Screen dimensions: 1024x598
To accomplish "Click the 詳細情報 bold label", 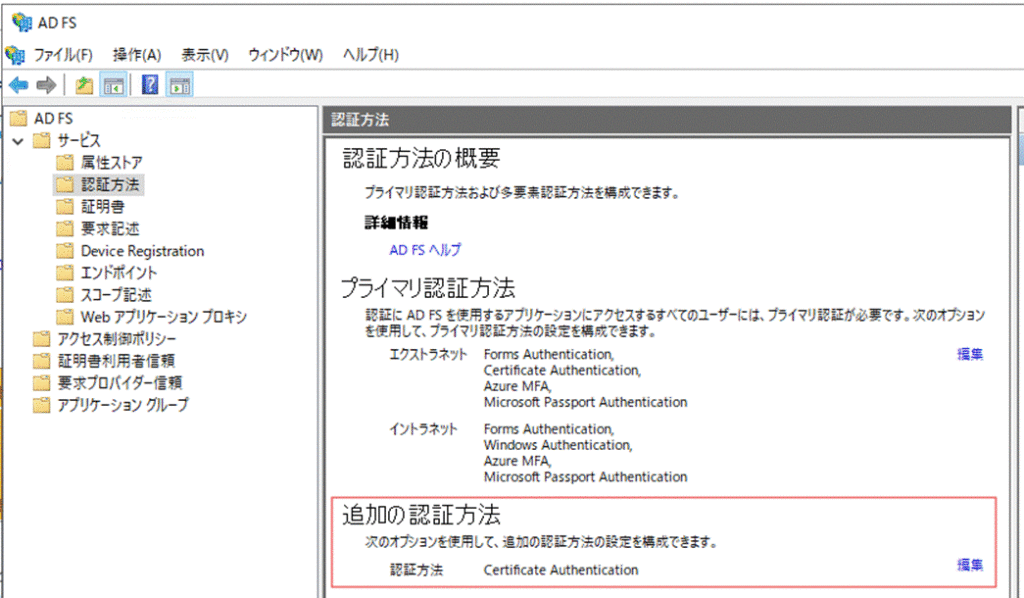I will pyautogui.click(x=396, y=222).
